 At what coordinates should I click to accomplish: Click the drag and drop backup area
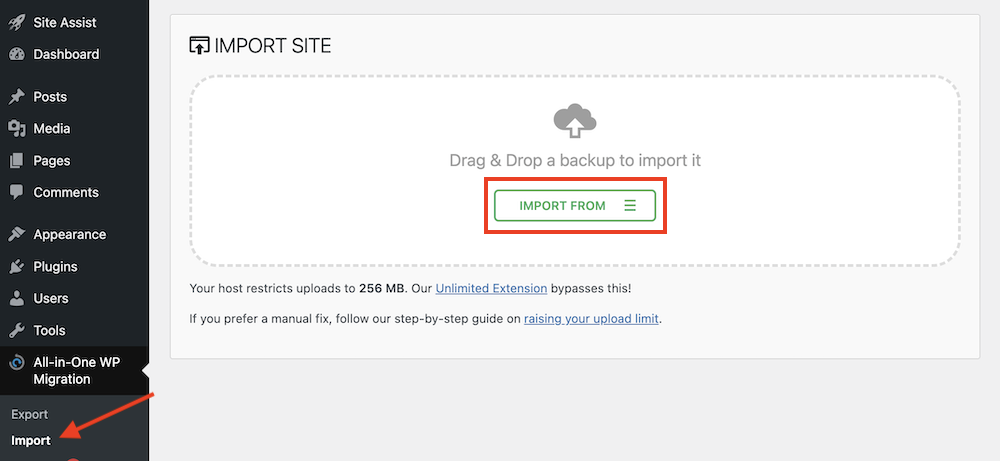pyautogui.click(x=575, y=171)
